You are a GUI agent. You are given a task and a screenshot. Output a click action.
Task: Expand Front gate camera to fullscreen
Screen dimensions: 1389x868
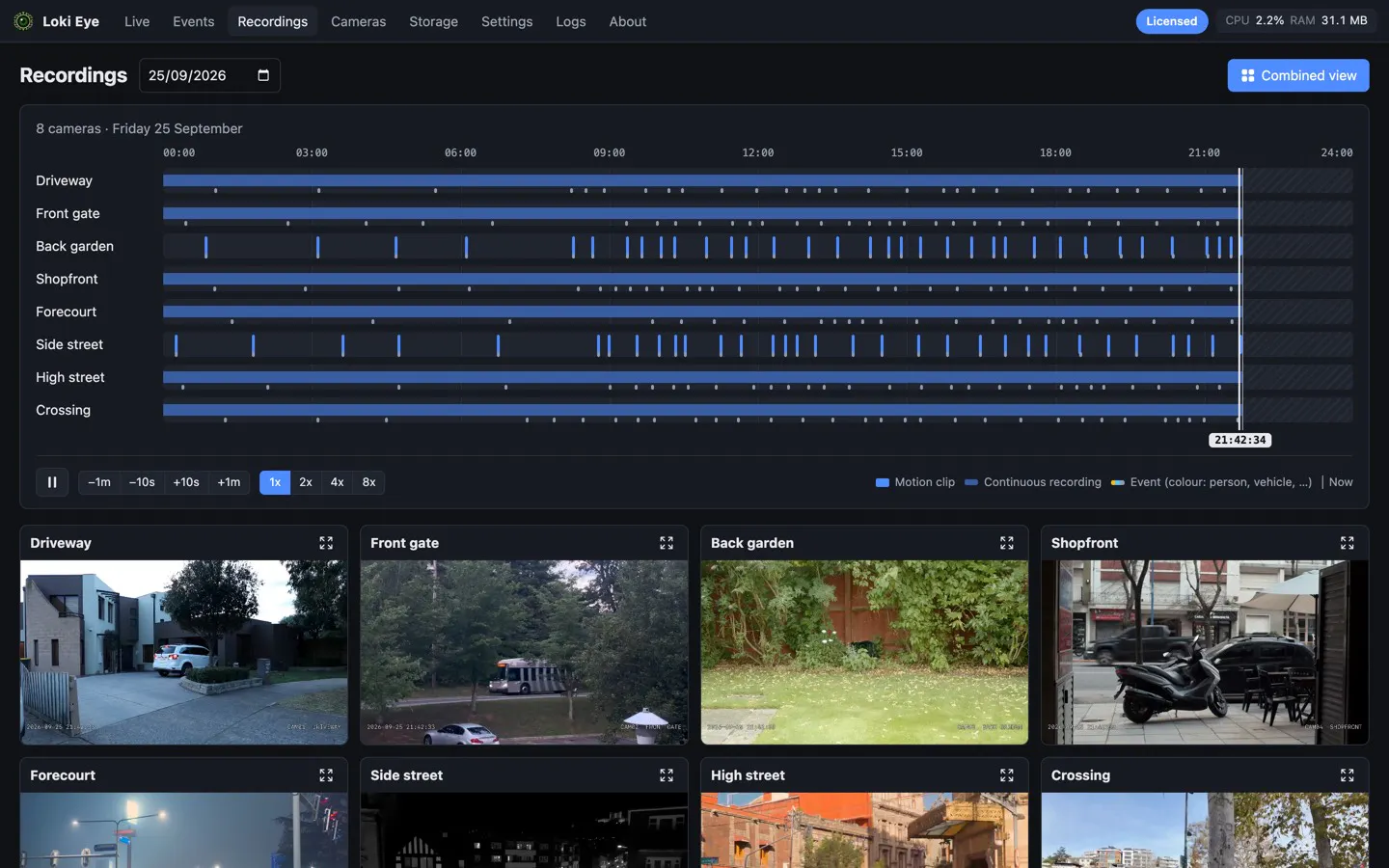pyautogui.click(x=667, y=543)
